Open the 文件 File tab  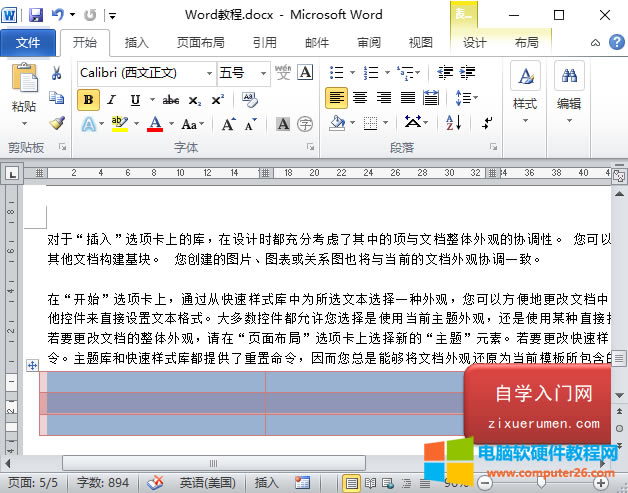pos(28,42)
